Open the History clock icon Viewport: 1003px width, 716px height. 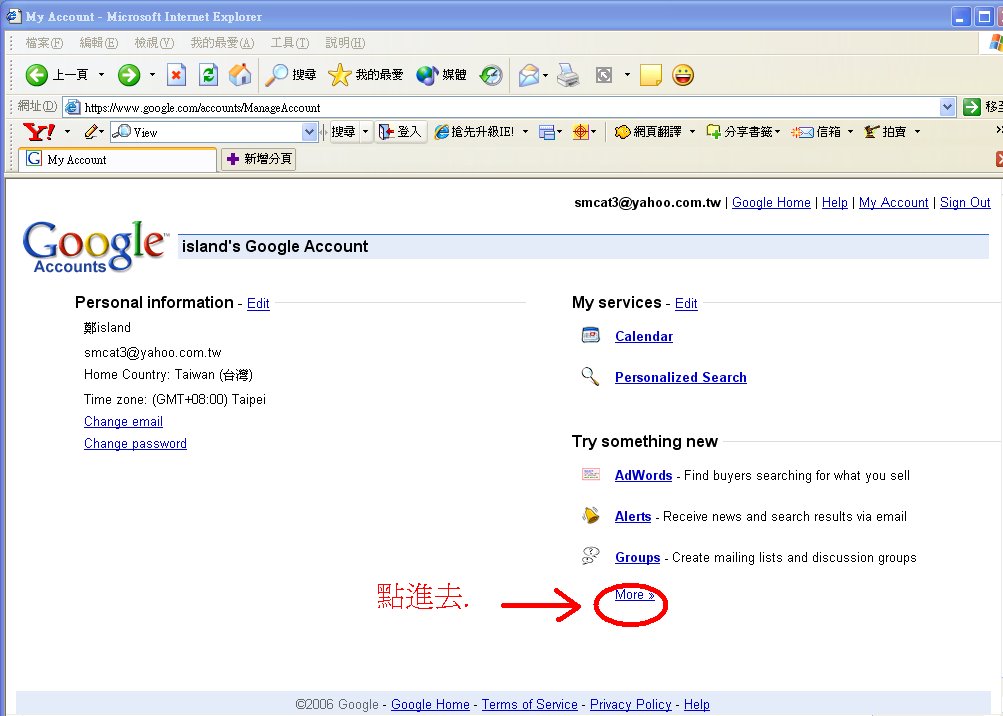coord(491,75)
